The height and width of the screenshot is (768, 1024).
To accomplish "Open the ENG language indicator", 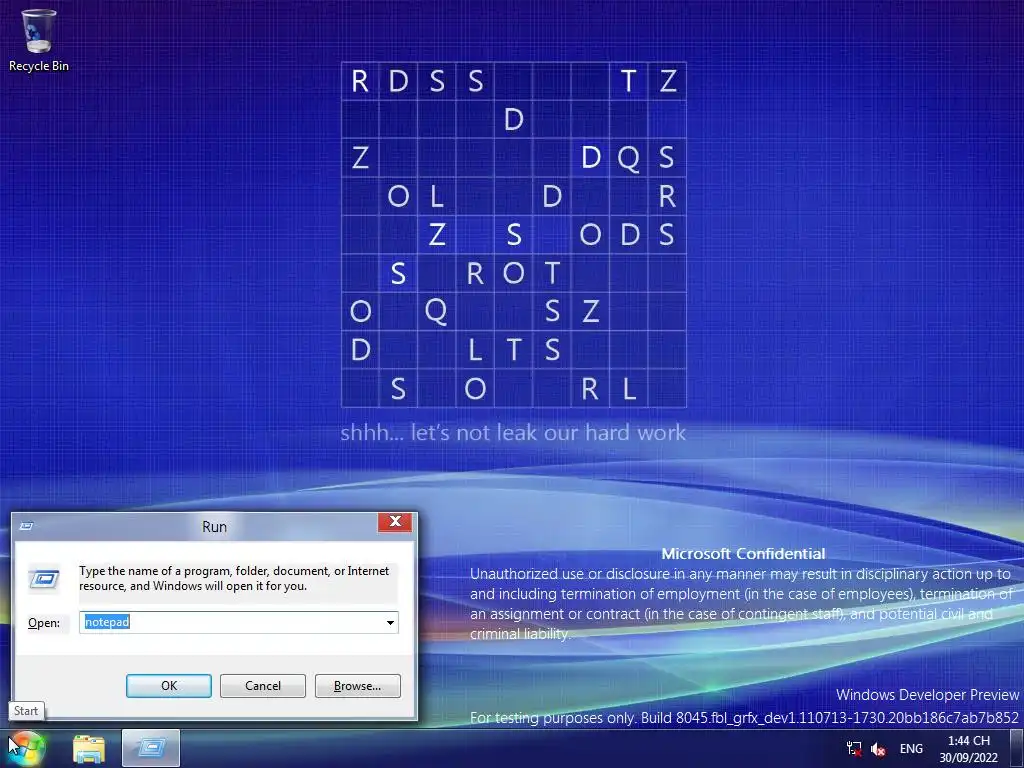I will pyautogui.click(x=911, y=748).
